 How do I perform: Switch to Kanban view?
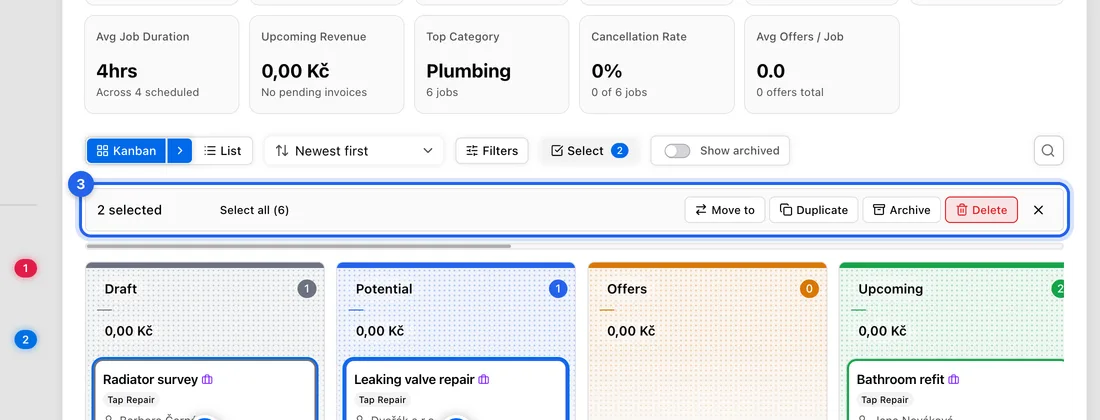coord(126,151)
